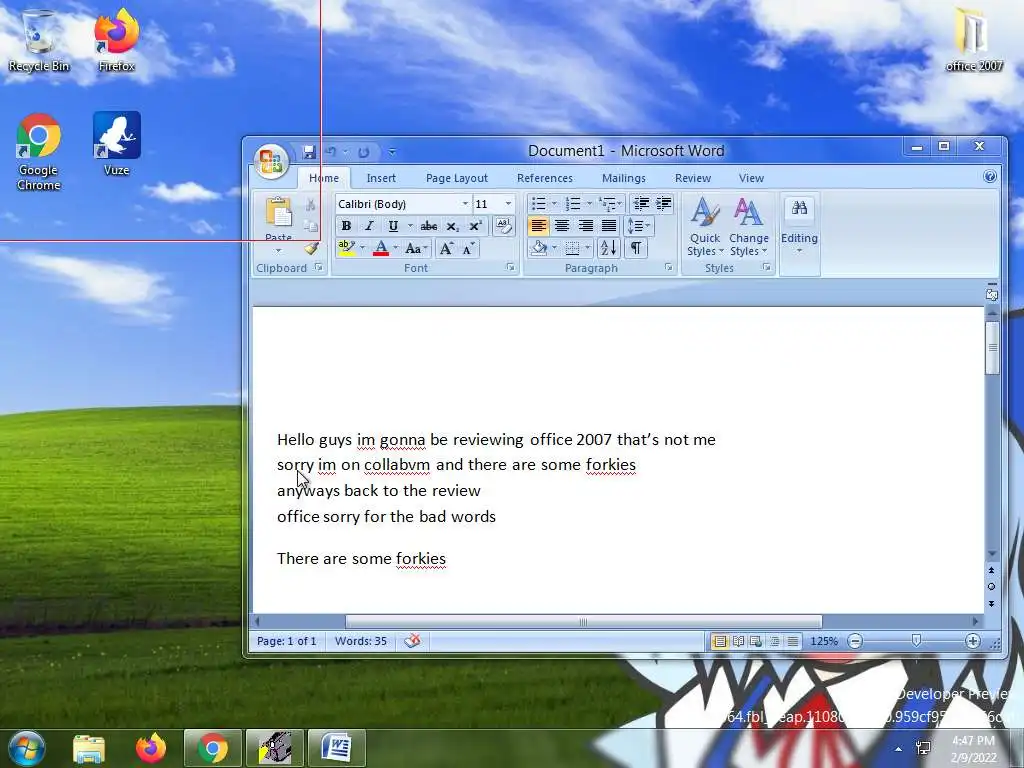The image size is (1024, 768).
Task: Select Center alignment
Action: (x=562, y=226)
